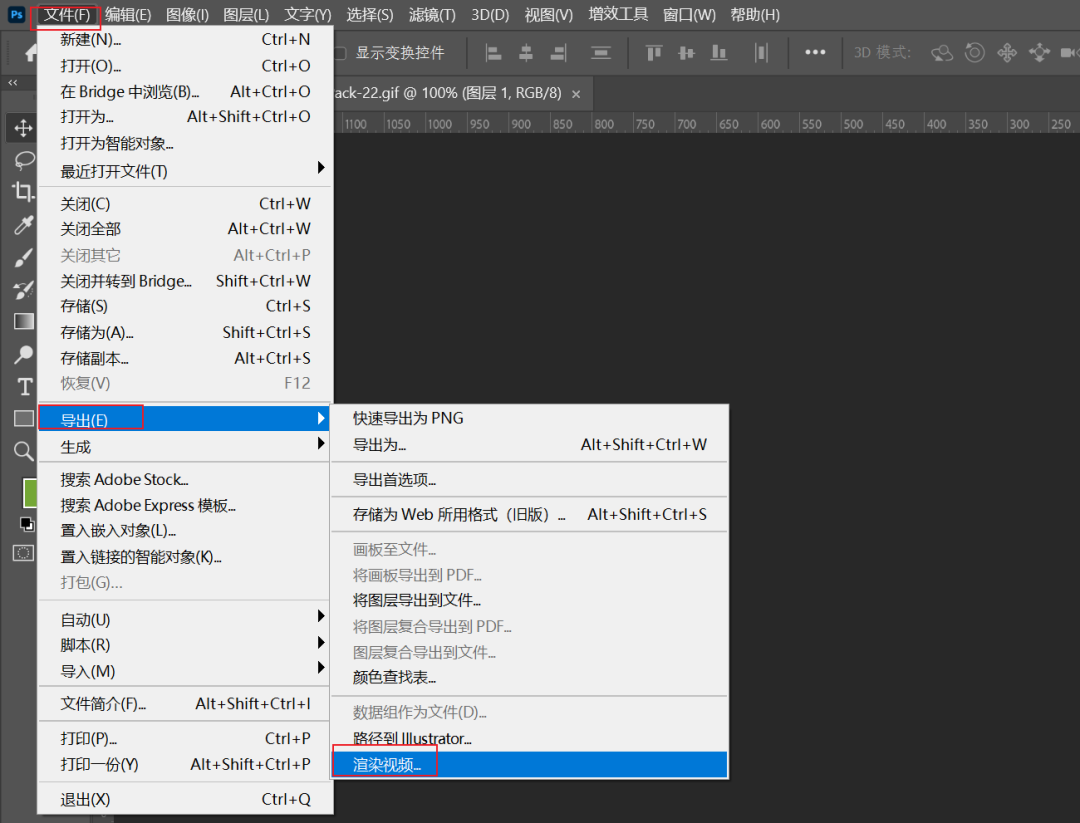Screen dimensions: 1080x823
Task: Click the green foreground color swatch
Action: point(30,492)
